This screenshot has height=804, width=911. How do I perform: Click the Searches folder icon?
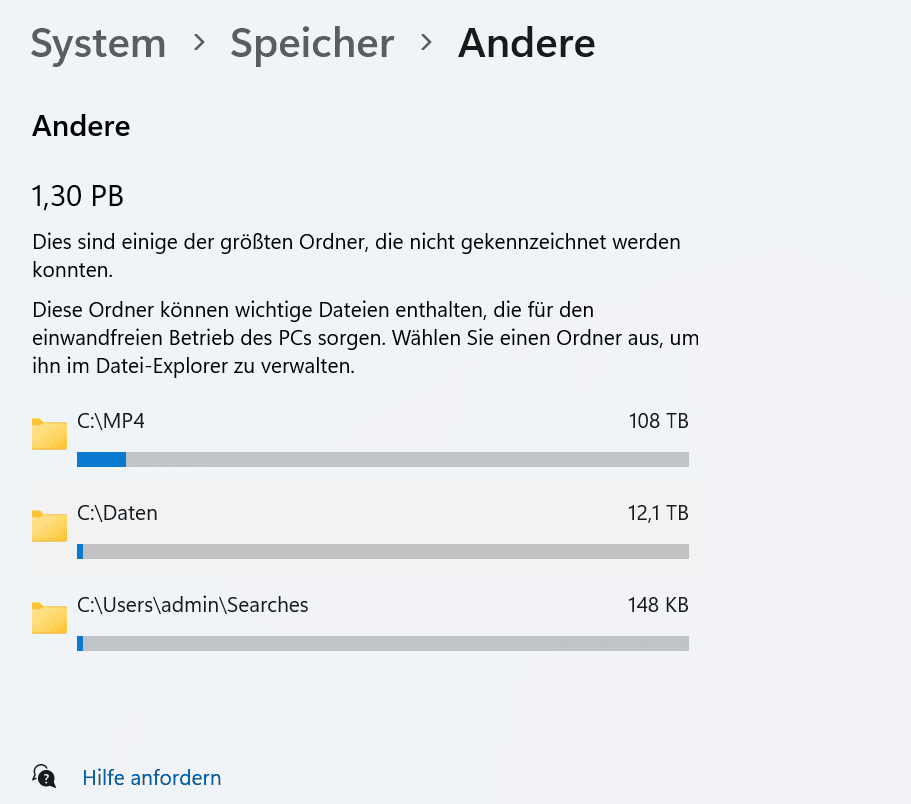[x=49, y=619]
